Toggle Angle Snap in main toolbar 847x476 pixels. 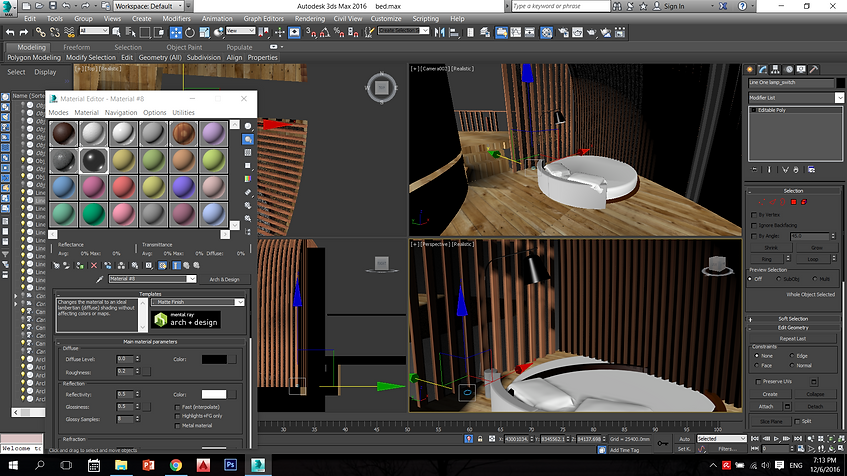[x=325, y=32]
